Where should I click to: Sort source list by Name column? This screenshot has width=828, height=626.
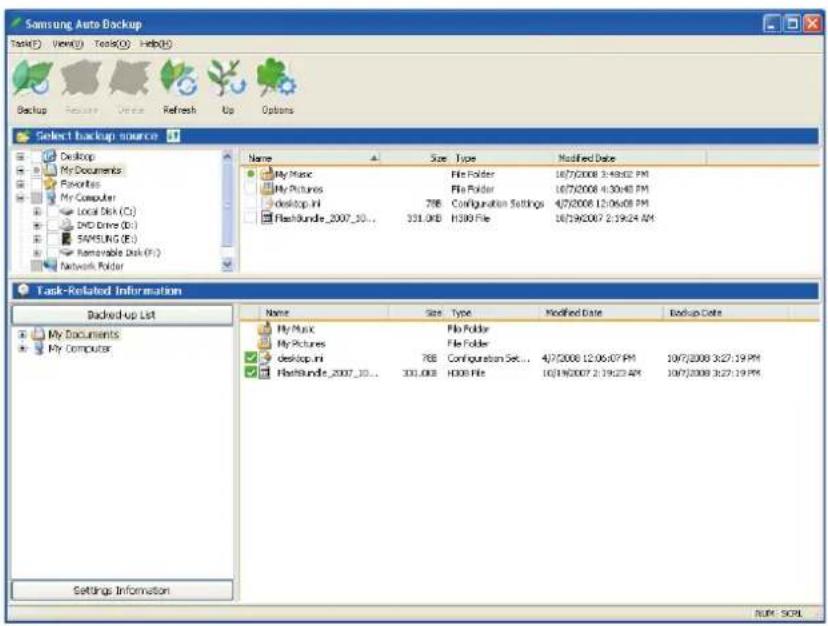(312, 158)
